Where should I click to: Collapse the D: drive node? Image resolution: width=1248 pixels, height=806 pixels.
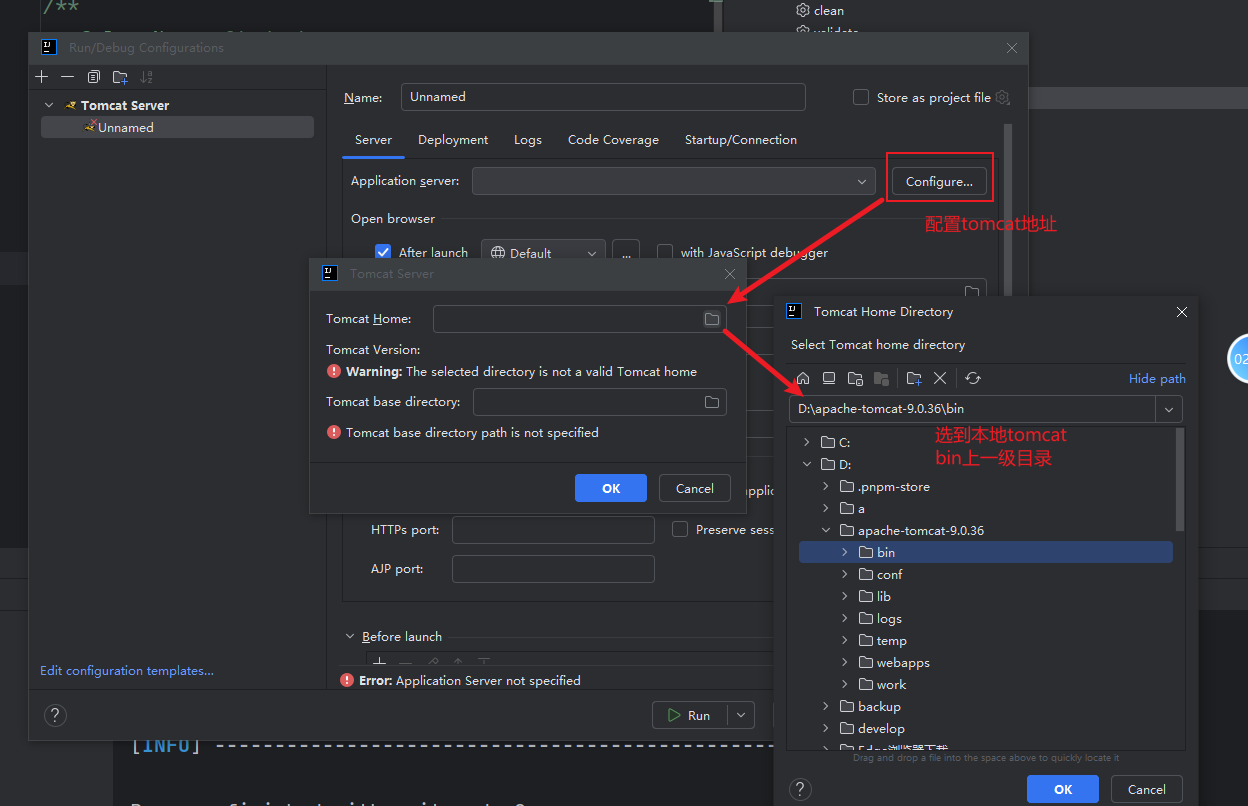click(x=807, y=464)
